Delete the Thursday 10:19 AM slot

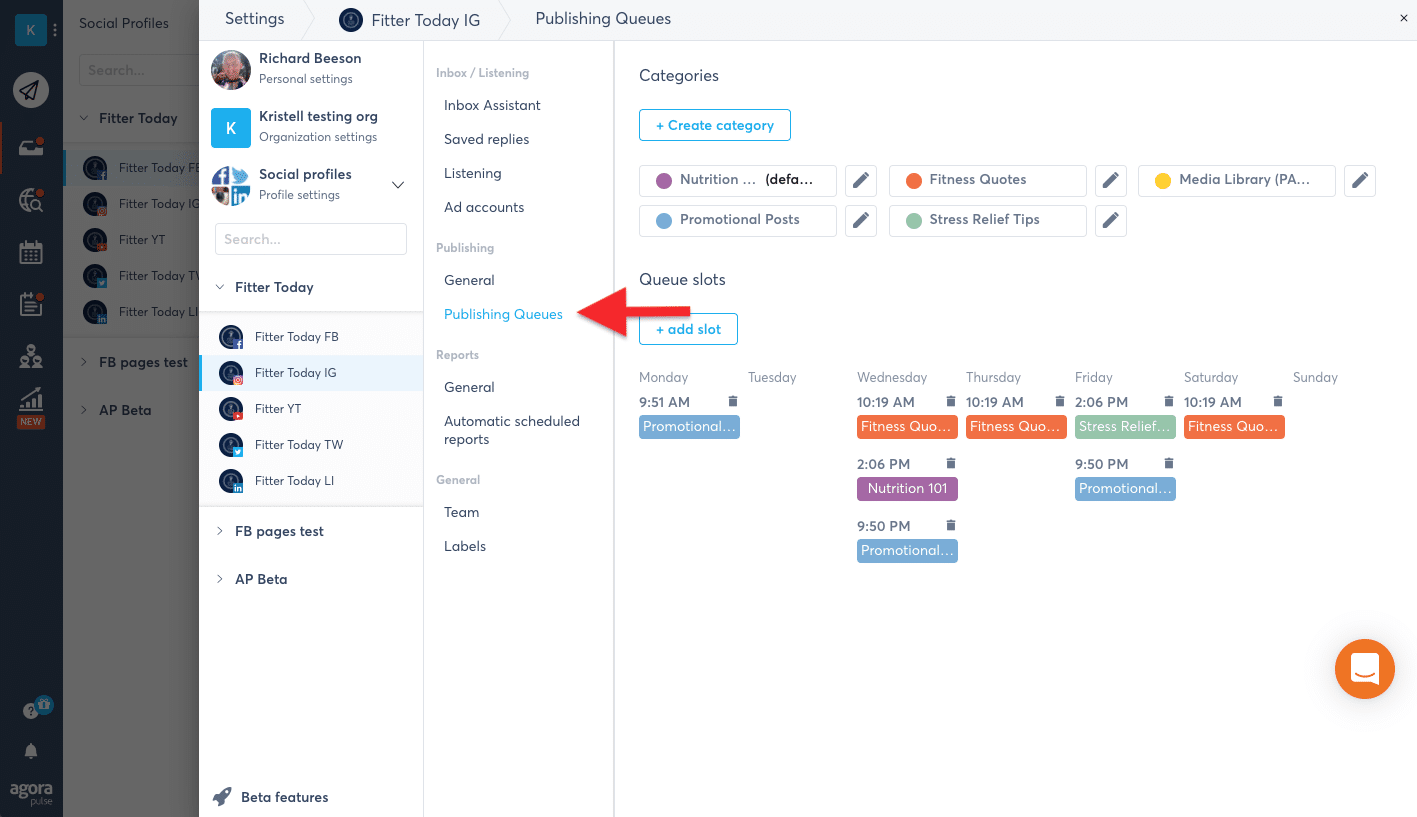[x=1060, y=401]
